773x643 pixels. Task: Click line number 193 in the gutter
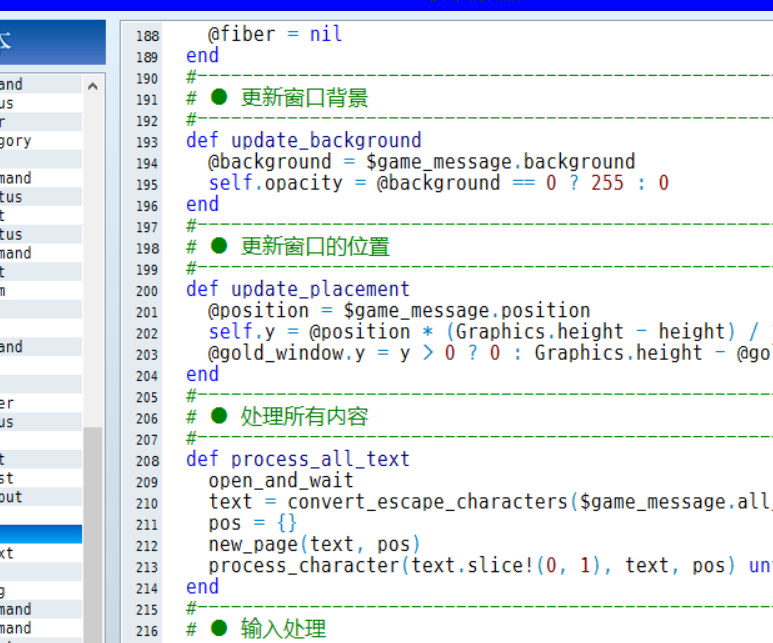click(147, 142)
